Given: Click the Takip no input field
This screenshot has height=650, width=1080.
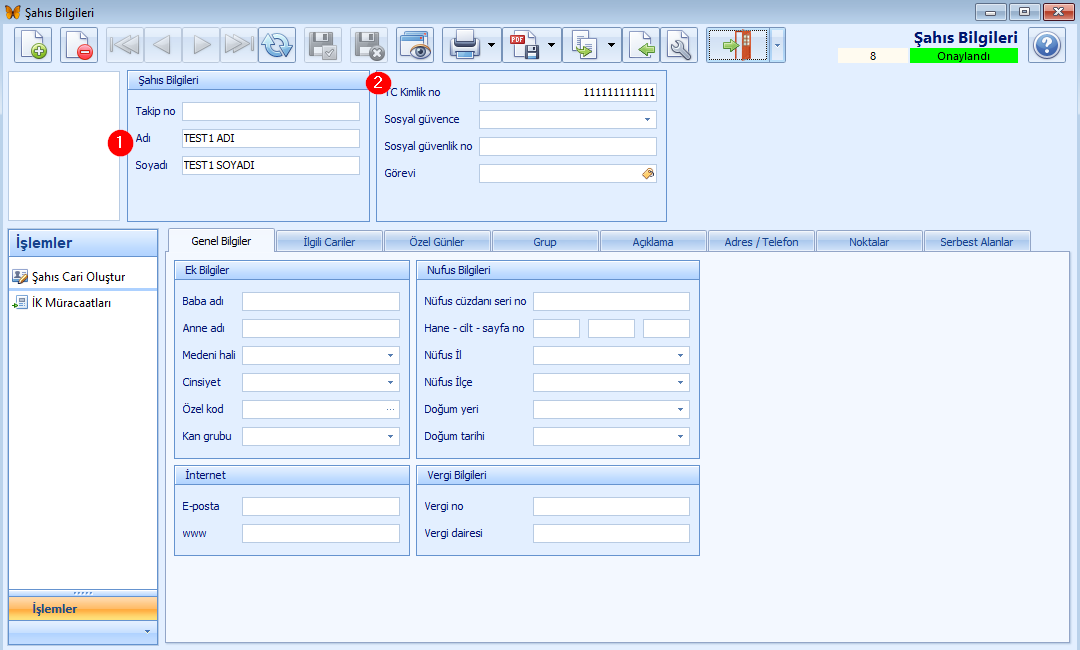Looking at the screenshot, I should pyautogui.click(x=271, y=112).
